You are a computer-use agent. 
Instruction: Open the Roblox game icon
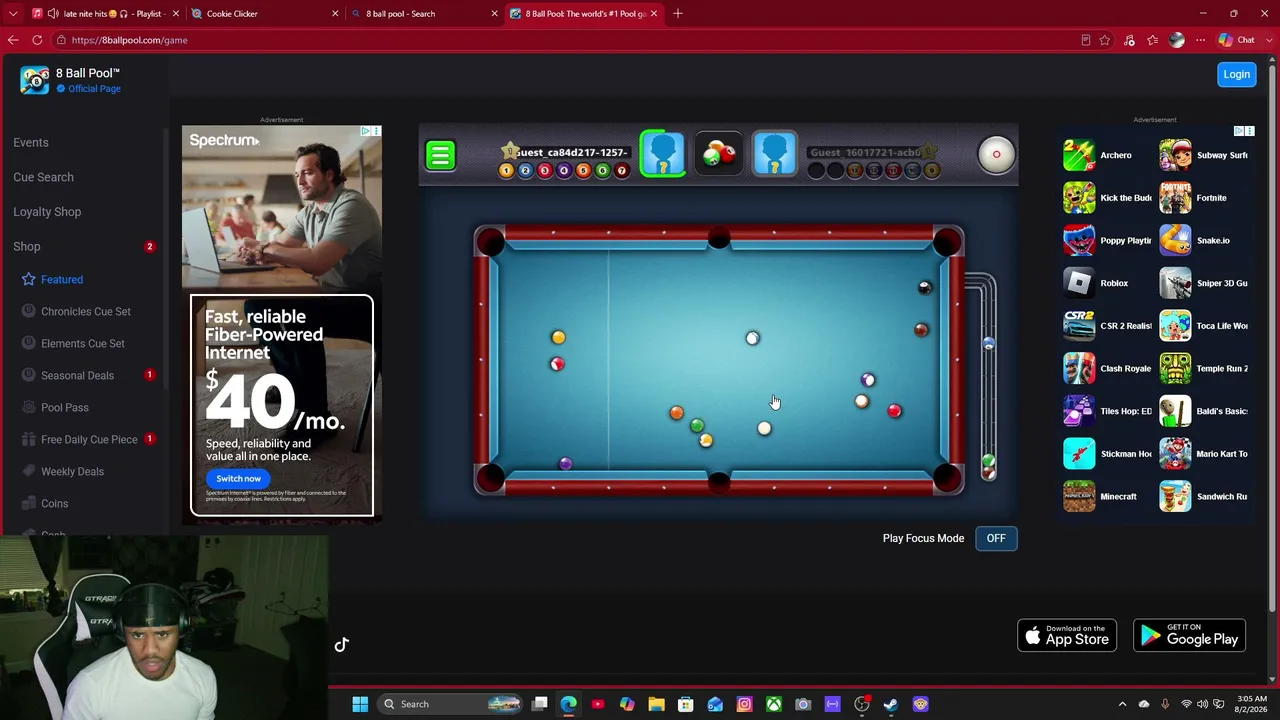click(x=1079, y=283)
